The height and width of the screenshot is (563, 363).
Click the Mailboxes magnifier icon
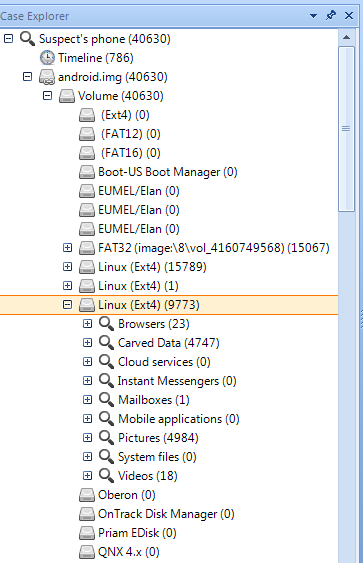point(107,400)
